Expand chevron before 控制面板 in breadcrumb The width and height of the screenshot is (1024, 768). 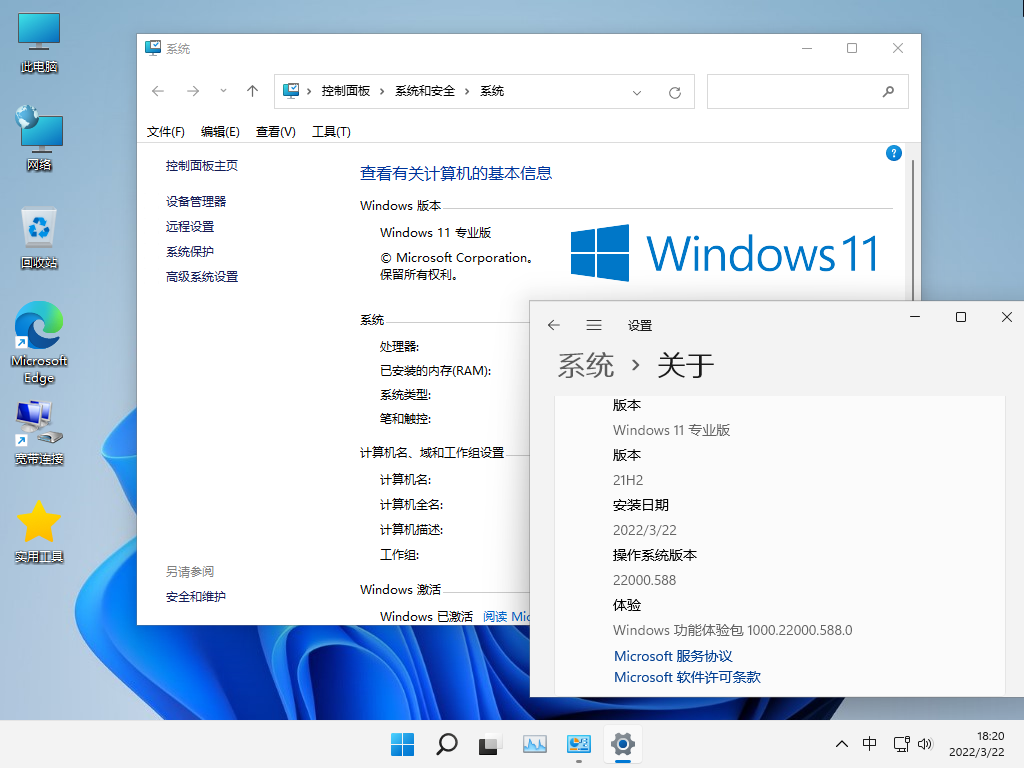pyautogui.click(x=309, y=91)
